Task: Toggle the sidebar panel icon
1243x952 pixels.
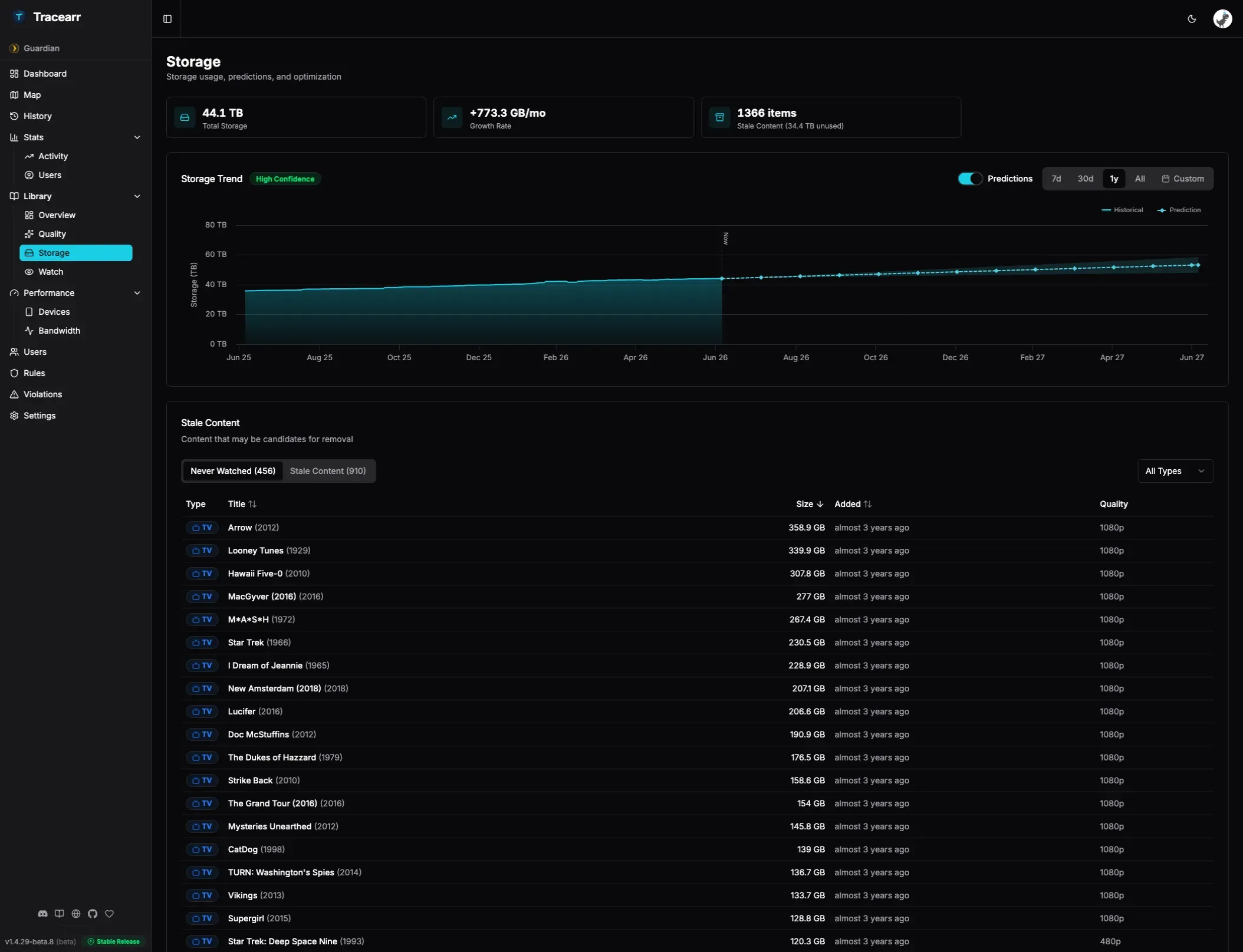Action: pyautogui.click(x=167, y=19)
